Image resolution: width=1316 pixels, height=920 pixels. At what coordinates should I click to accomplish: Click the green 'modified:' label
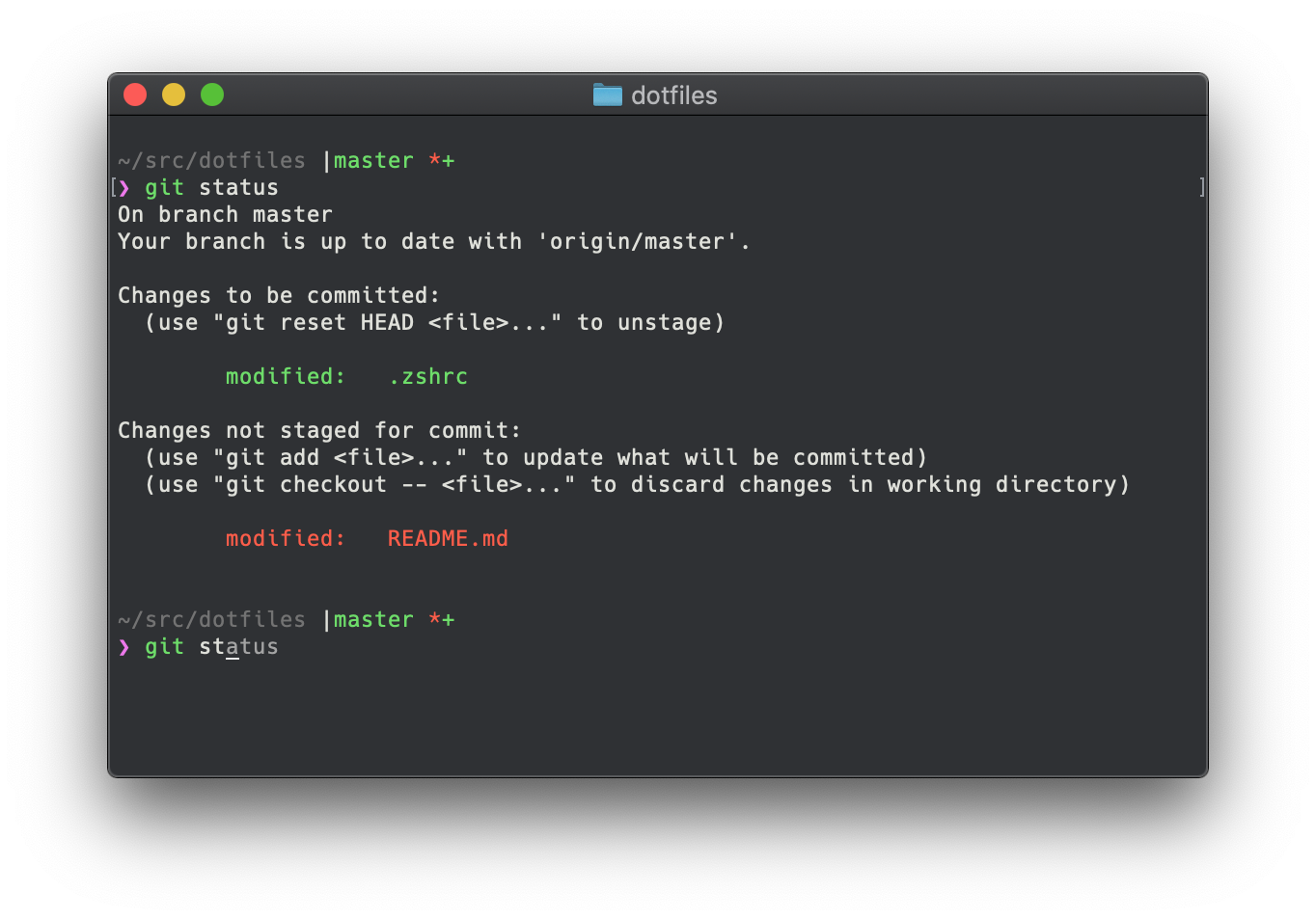pos(286,376)
